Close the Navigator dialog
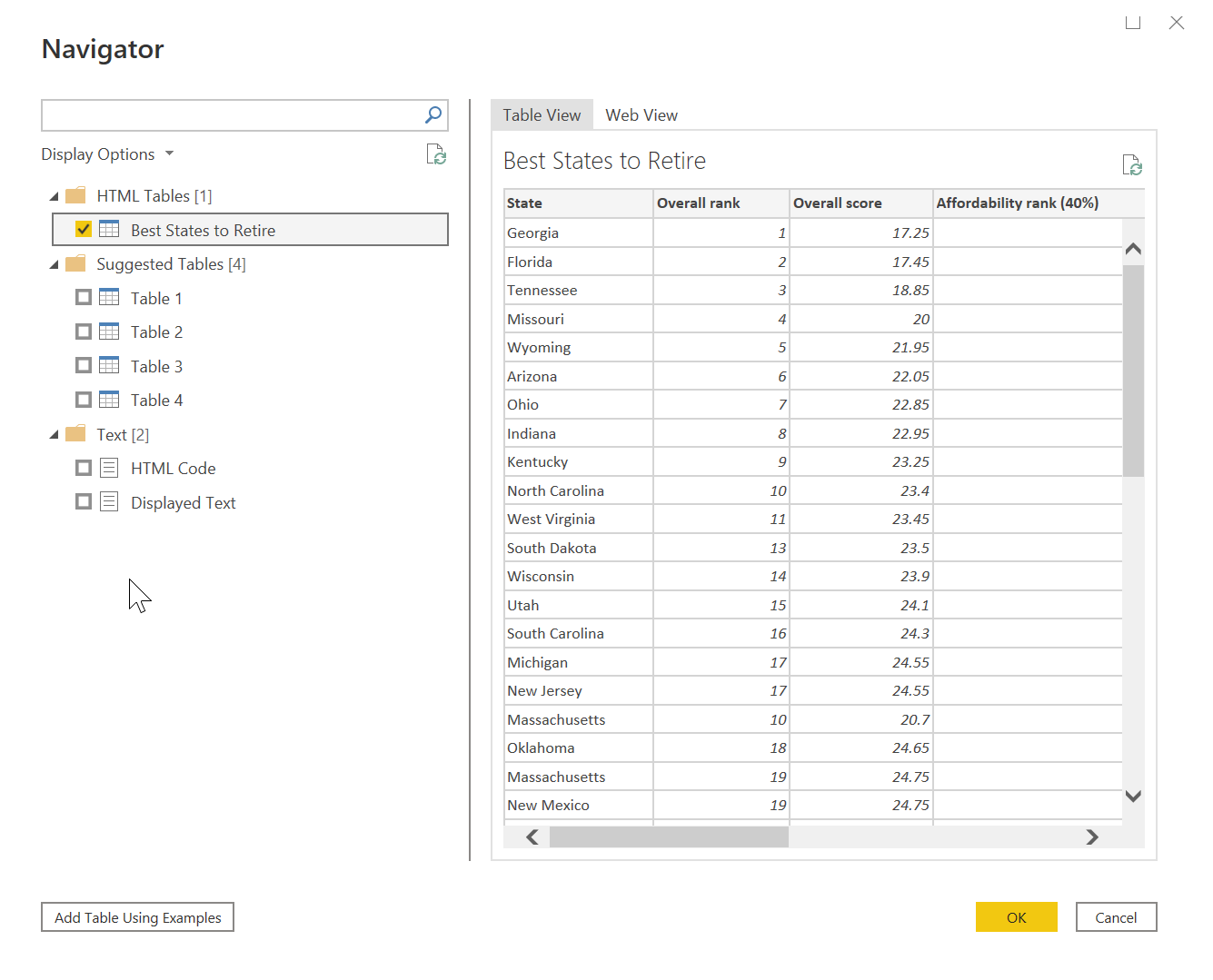 coord(1177,22)
